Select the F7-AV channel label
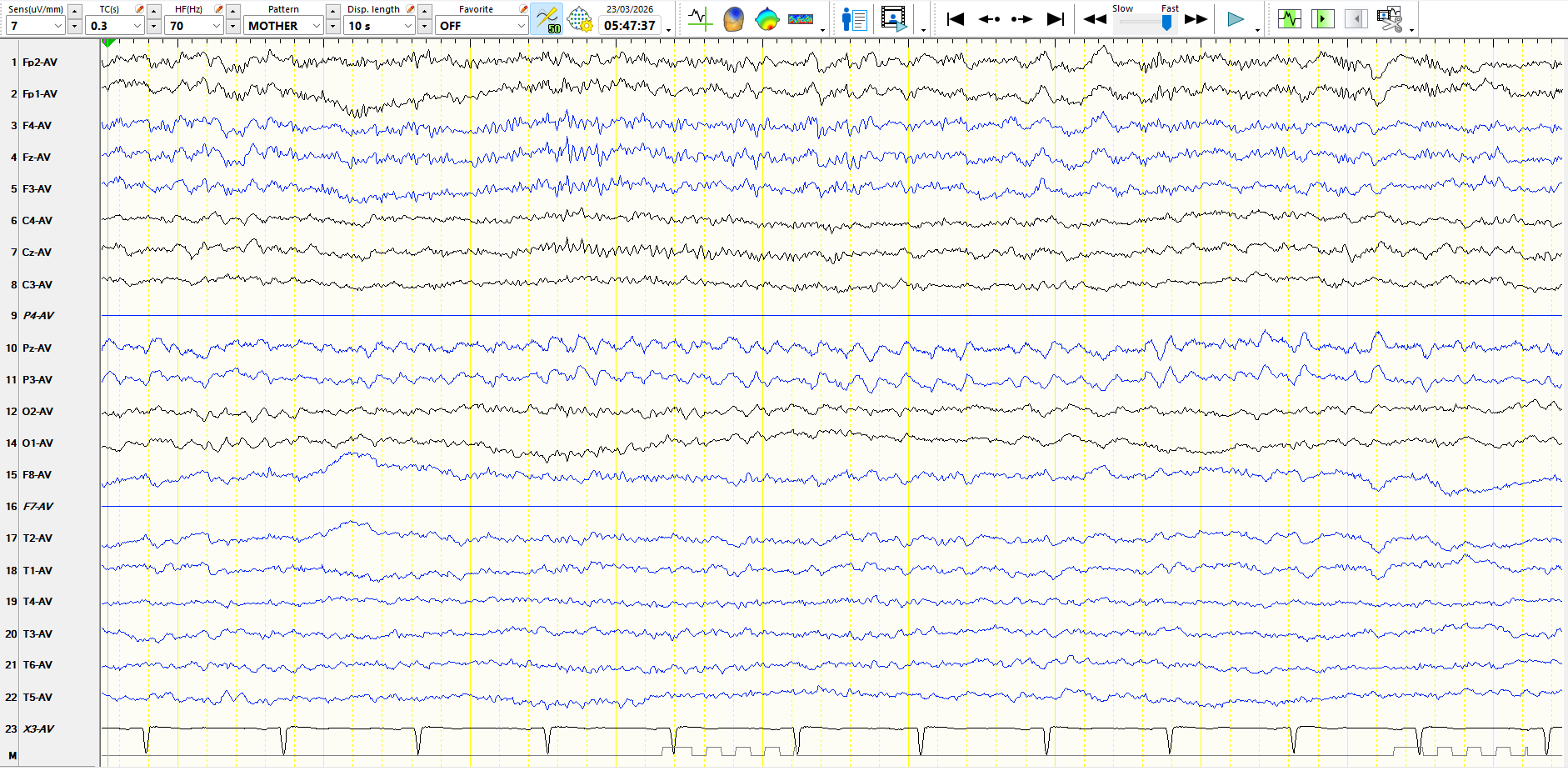Viewport: 1568px width, 771px height. point(38,507)
